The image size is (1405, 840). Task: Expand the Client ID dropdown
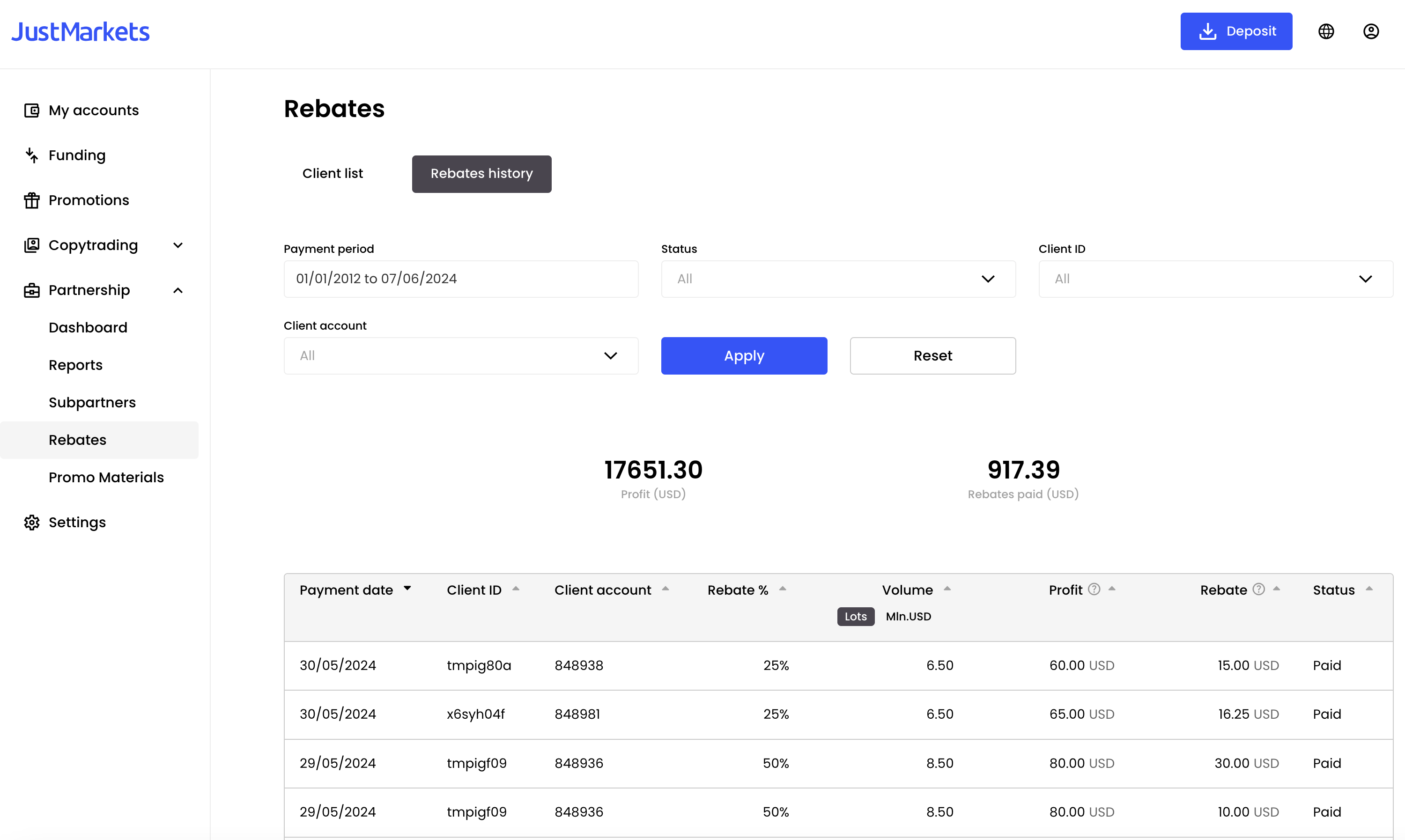[1215, 279]
